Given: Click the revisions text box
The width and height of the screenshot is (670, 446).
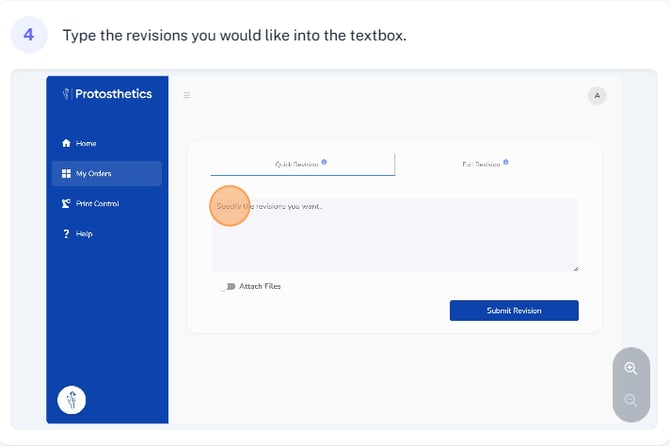Looking at the screenshot, I should [394, 235].
